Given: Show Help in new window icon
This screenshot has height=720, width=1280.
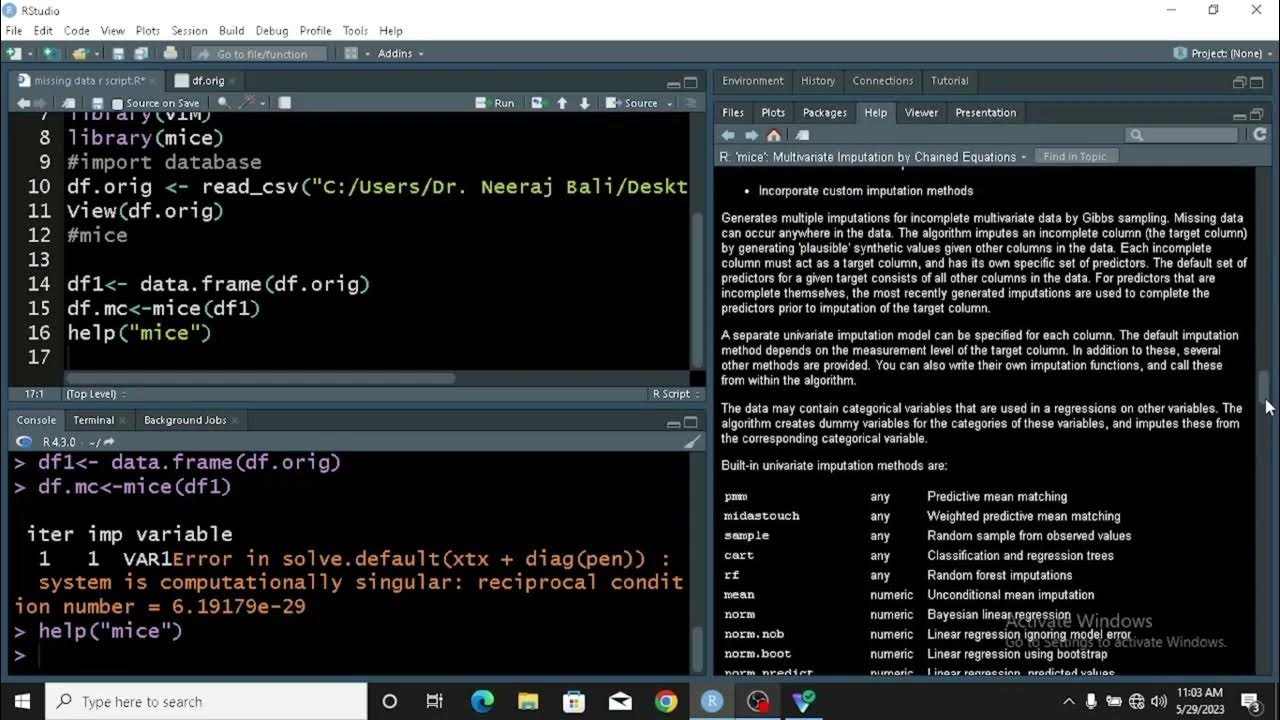Looking at the screenshot, I should tap(802, 135).
